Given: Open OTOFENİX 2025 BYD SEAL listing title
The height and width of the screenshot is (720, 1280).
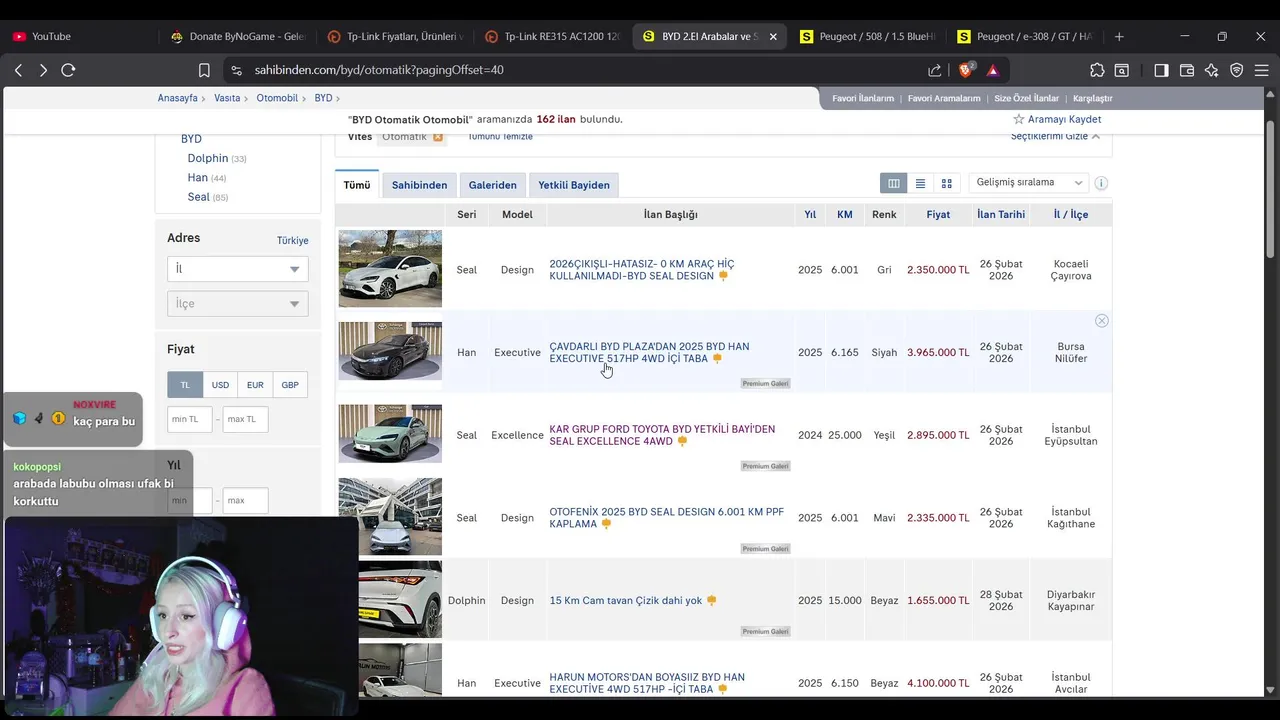Looking at the screenshot, I should click(x=666, y=518).
